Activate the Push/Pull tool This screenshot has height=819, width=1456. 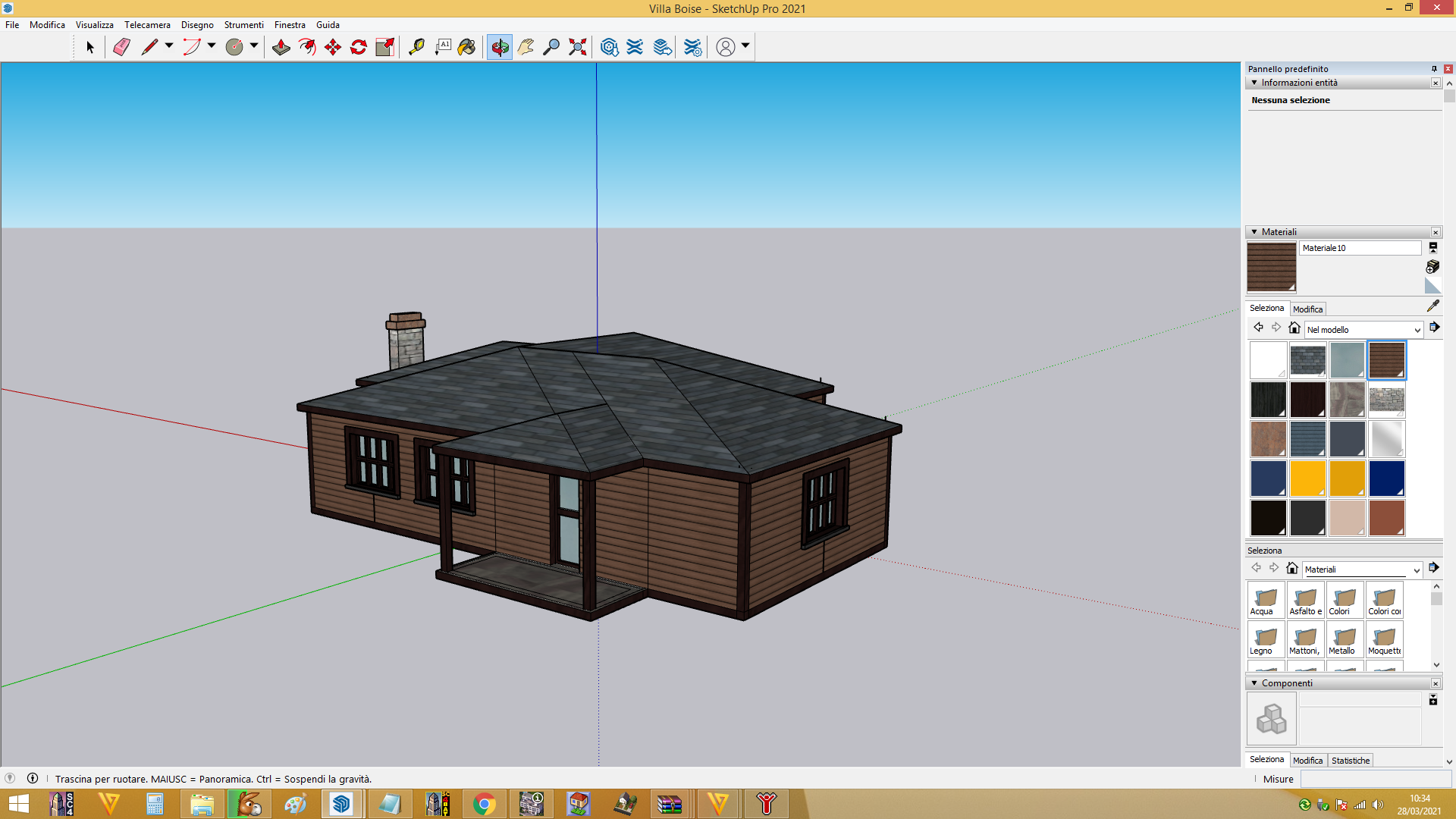point(281,47)
